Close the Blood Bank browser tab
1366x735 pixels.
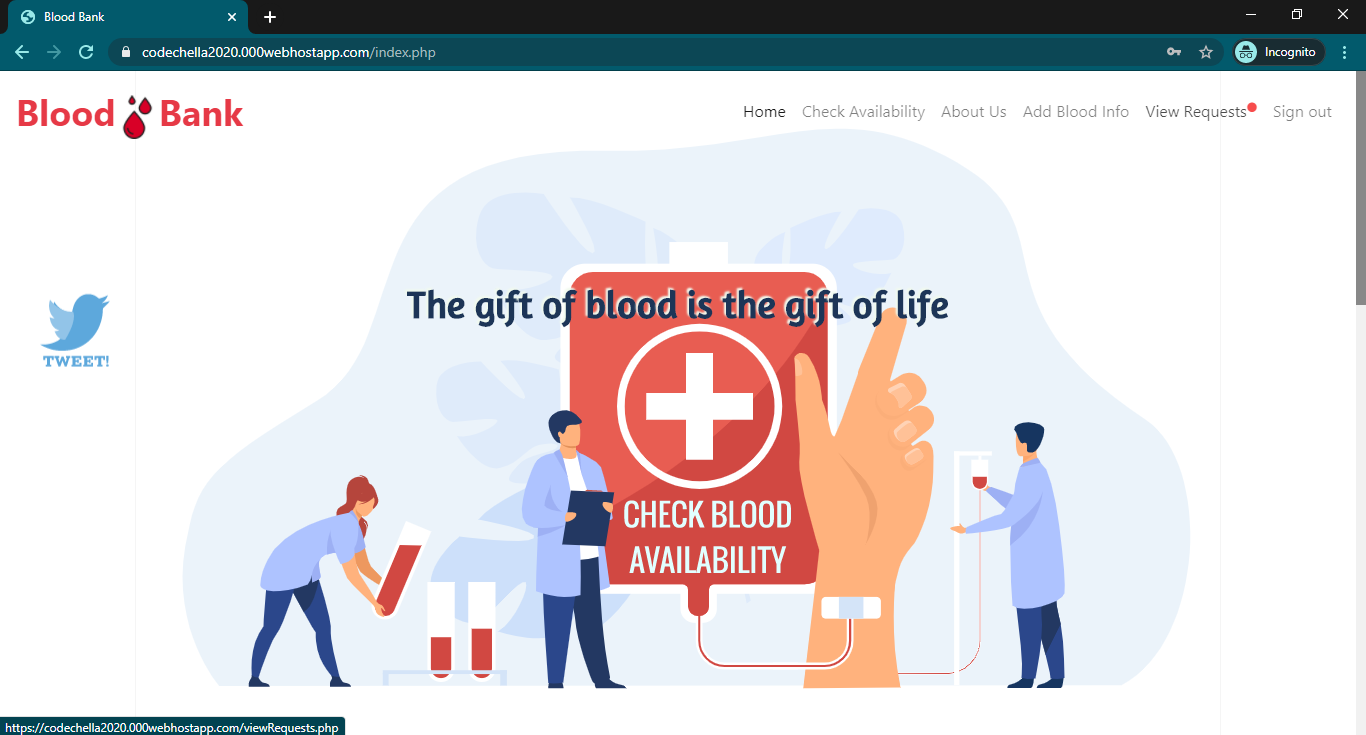point(232,17)
